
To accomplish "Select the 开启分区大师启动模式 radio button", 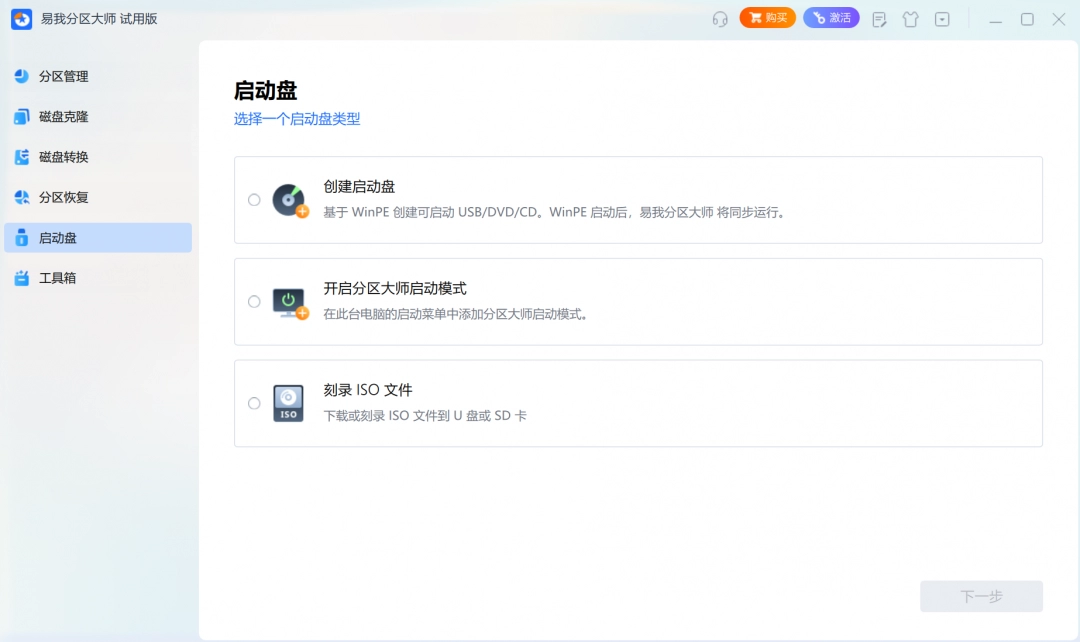I will (x=254, y=302).
